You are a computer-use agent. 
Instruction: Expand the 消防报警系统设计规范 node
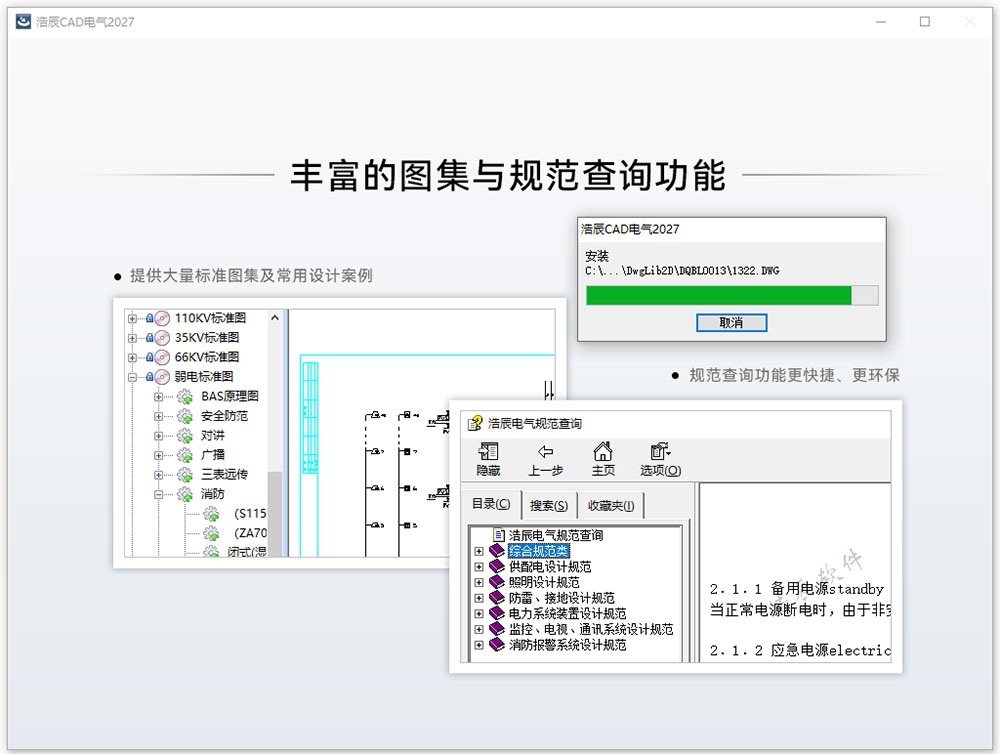coord(479,645)
